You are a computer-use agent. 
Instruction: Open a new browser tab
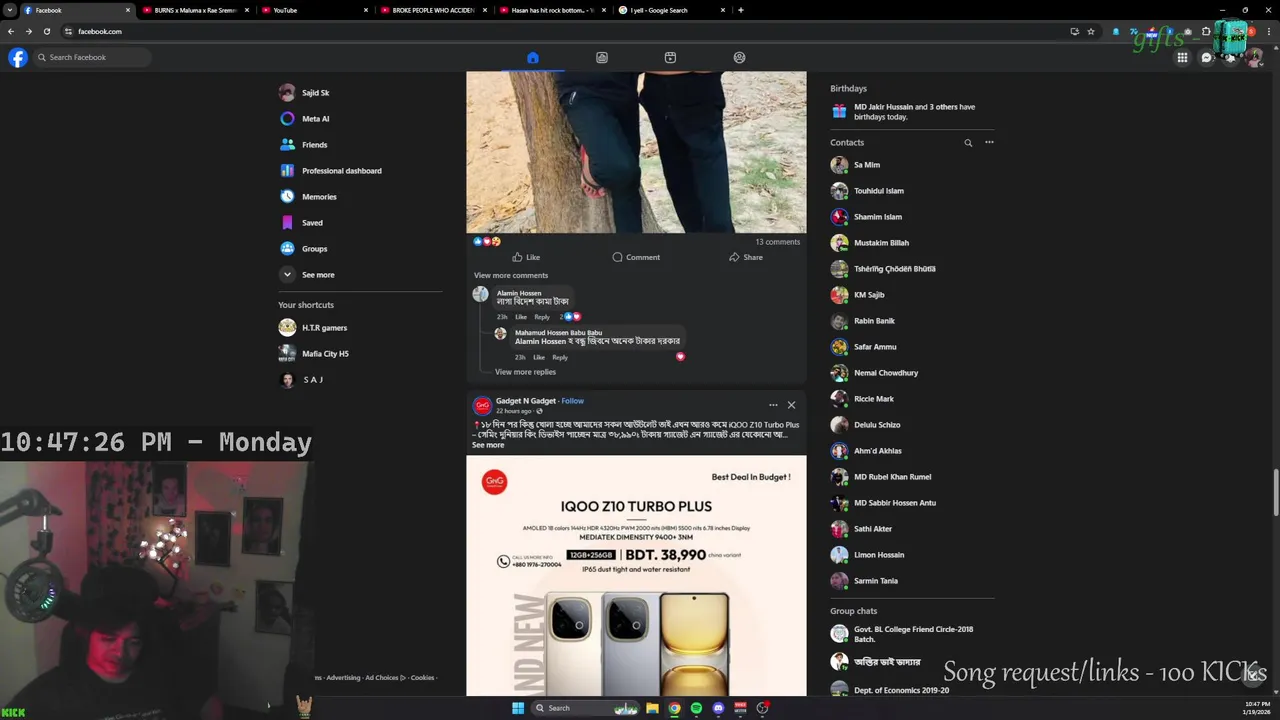[x=740, y=10]
